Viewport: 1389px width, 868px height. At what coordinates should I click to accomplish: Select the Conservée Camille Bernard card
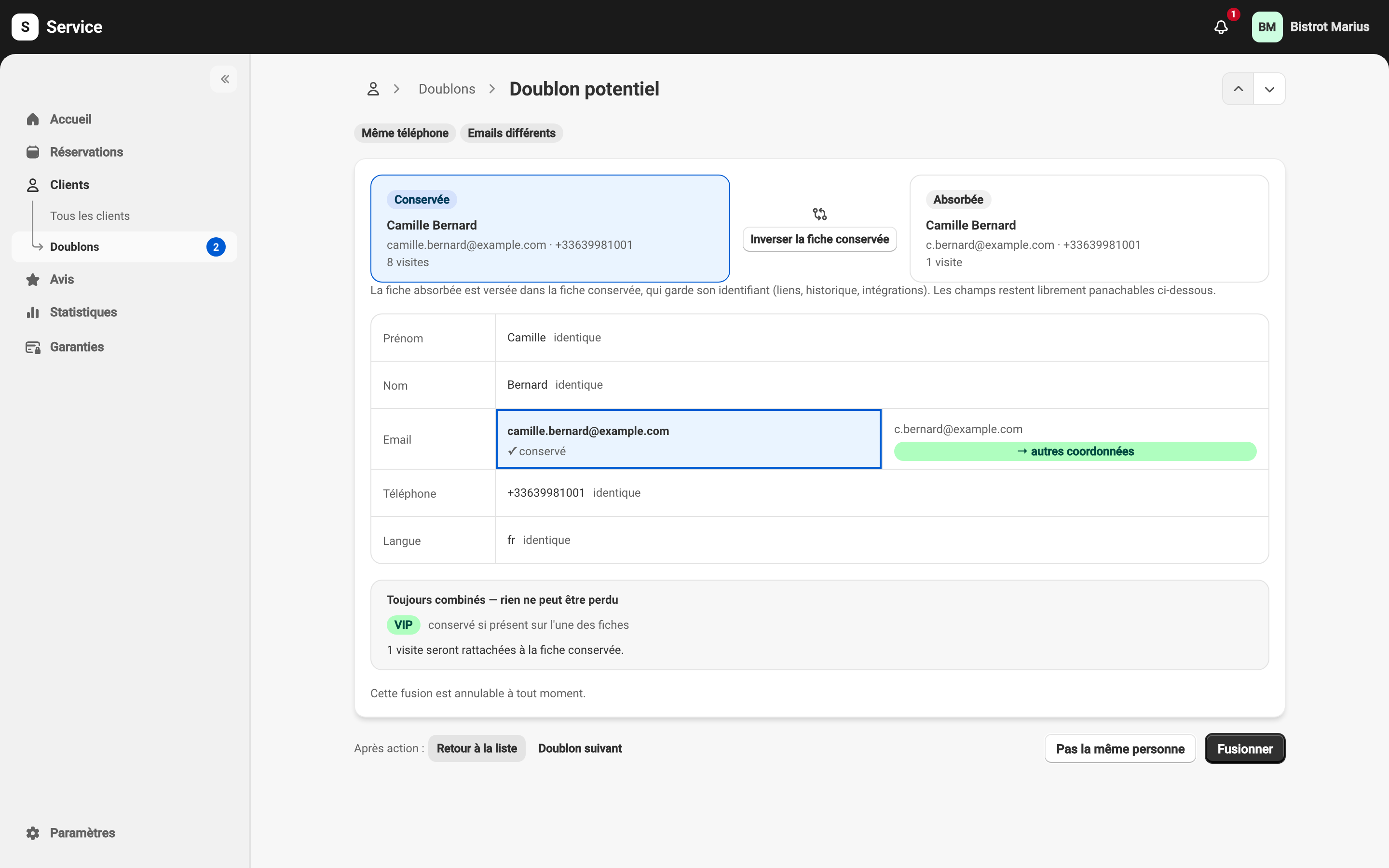(550, 229)
